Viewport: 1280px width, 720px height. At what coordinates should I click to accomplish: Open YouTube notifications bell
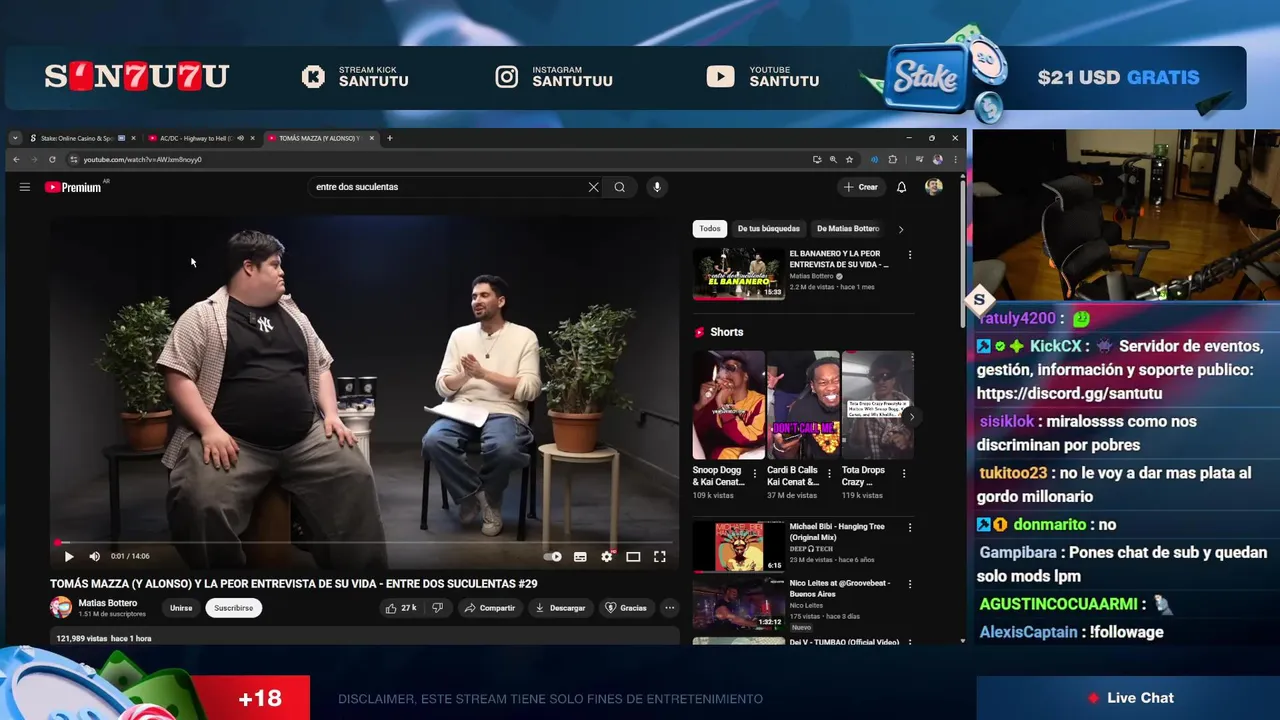901,187
